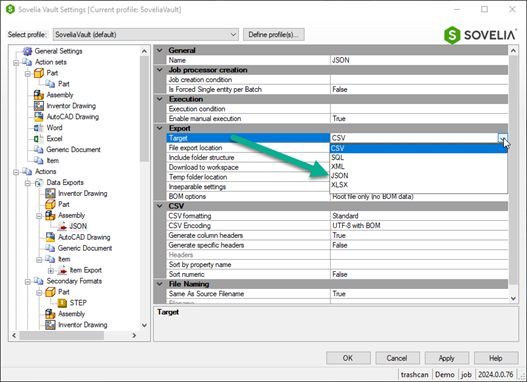The height and width of the screenshot is (382, 527).
Task: Choose XML in the Target list
Action: point(418,166)
